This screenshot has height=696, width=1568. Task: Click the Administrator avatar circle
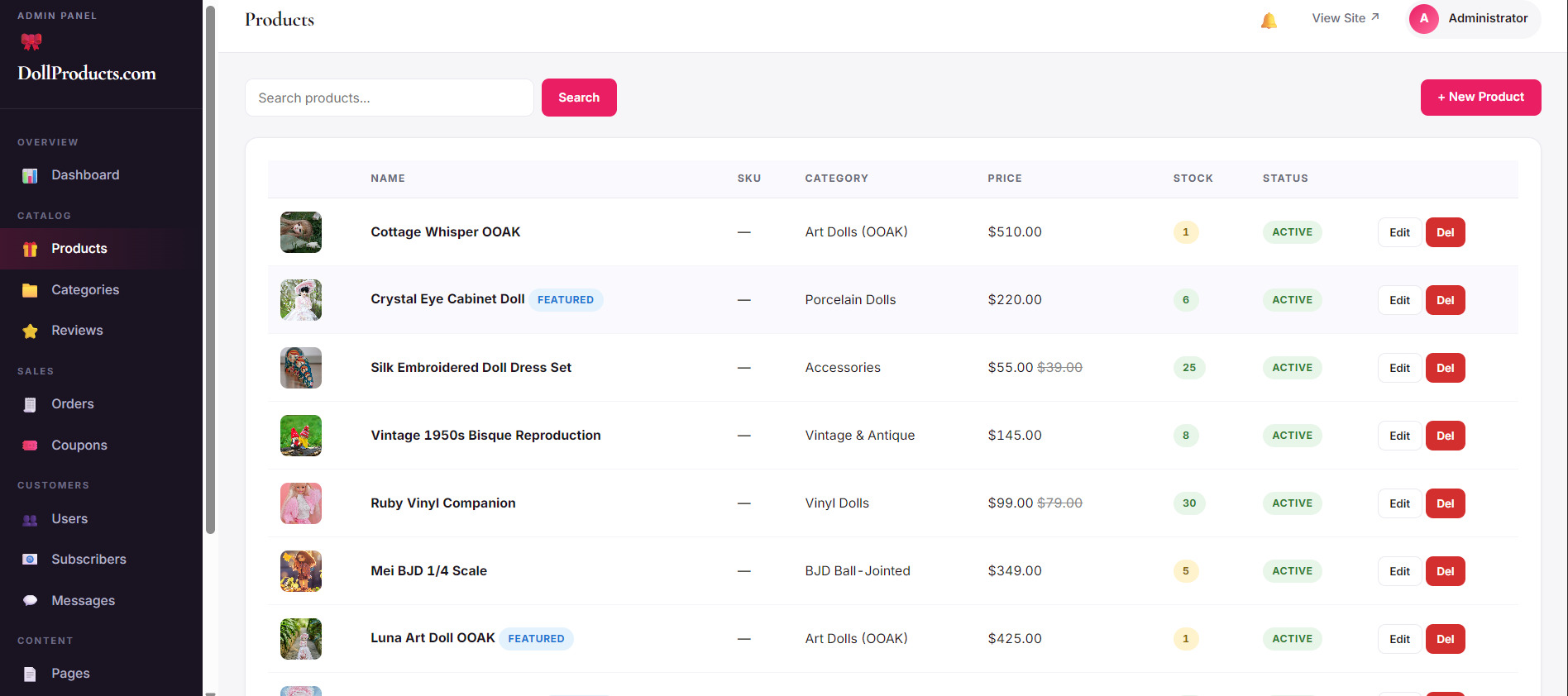click(x=1424, y=18)
